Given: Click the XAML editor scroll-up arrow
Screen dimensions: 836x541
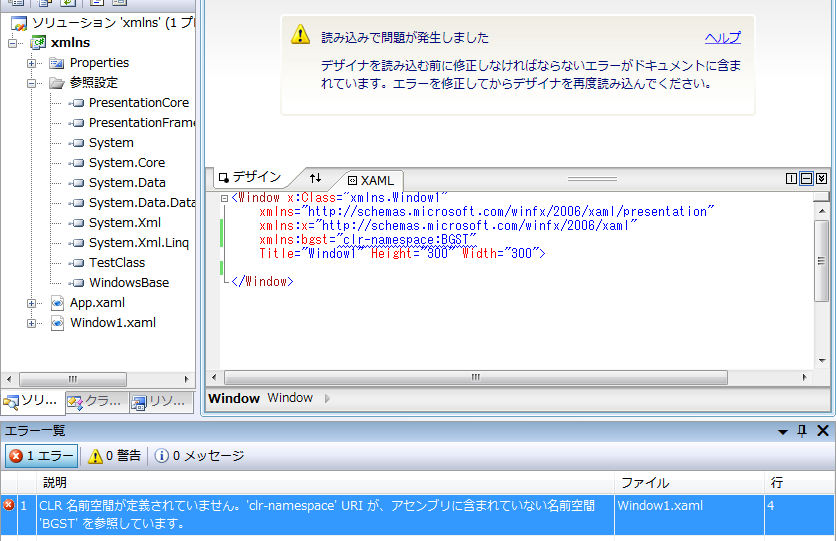Looking at the screenshot, I should coord(822,212).
